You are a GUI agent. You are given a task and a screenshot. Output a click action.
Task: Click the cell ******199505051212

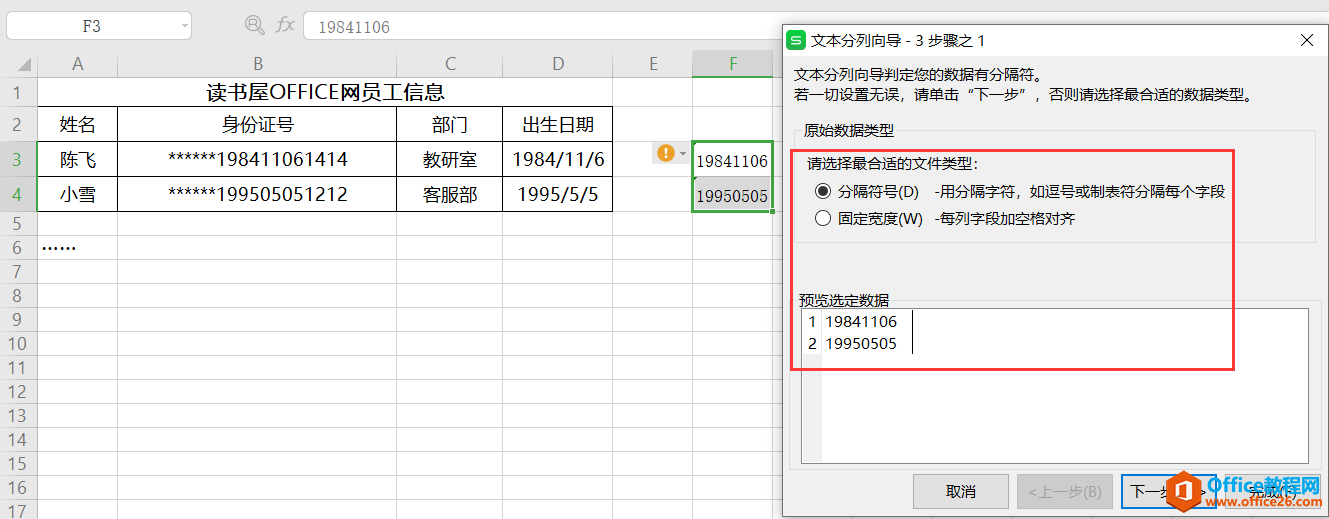click(257, 195)
